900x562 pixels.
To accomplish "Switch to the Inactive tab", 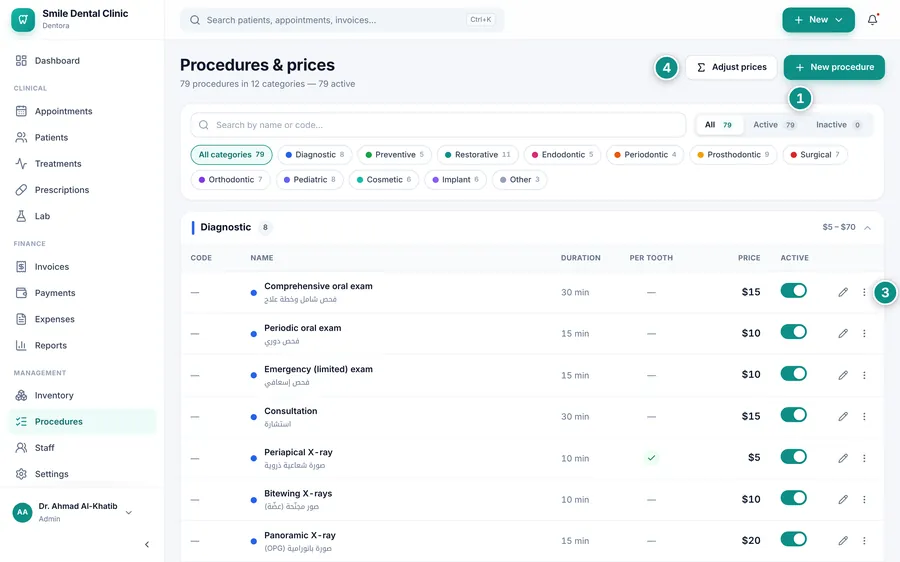I will [x=838, y=125].
